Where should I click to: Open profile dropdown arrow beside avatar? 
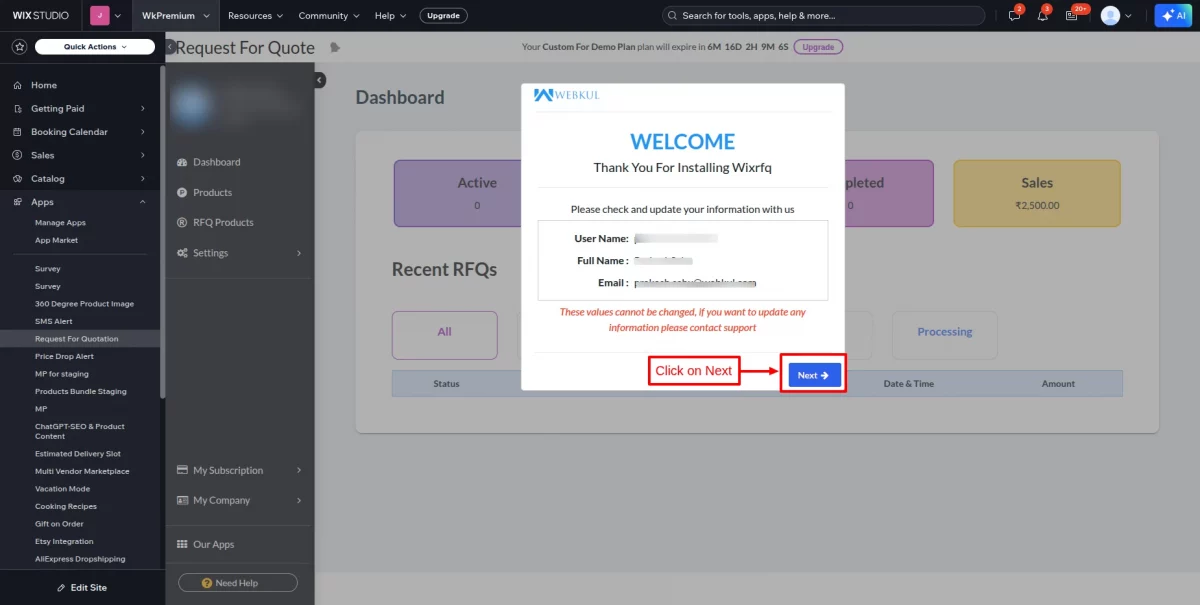pos(1130,16)
